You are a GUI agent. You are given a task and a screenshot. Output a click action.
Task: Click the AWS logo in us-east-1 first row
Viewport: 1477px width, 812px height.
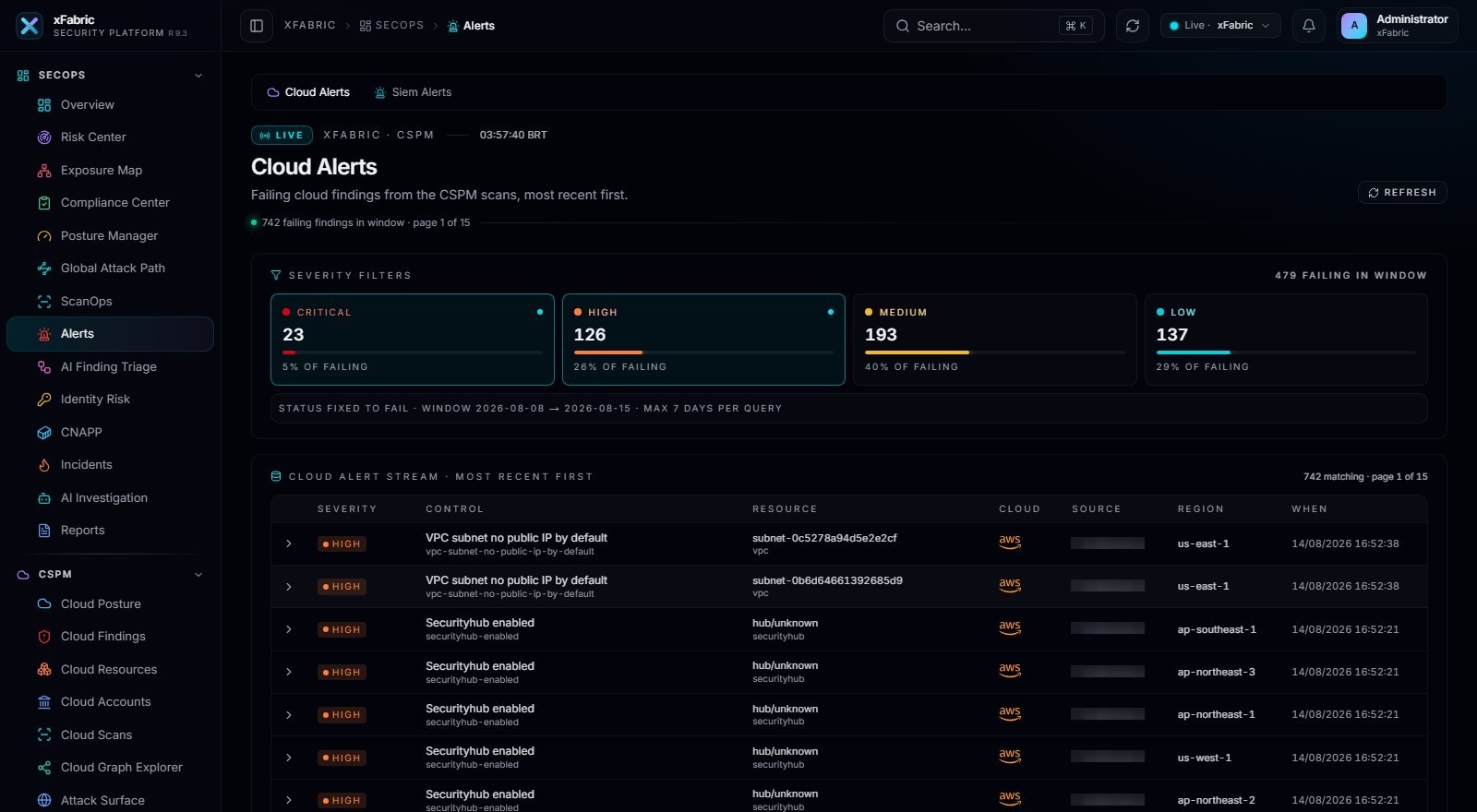pyautogui.click(x=1010, y=542)
